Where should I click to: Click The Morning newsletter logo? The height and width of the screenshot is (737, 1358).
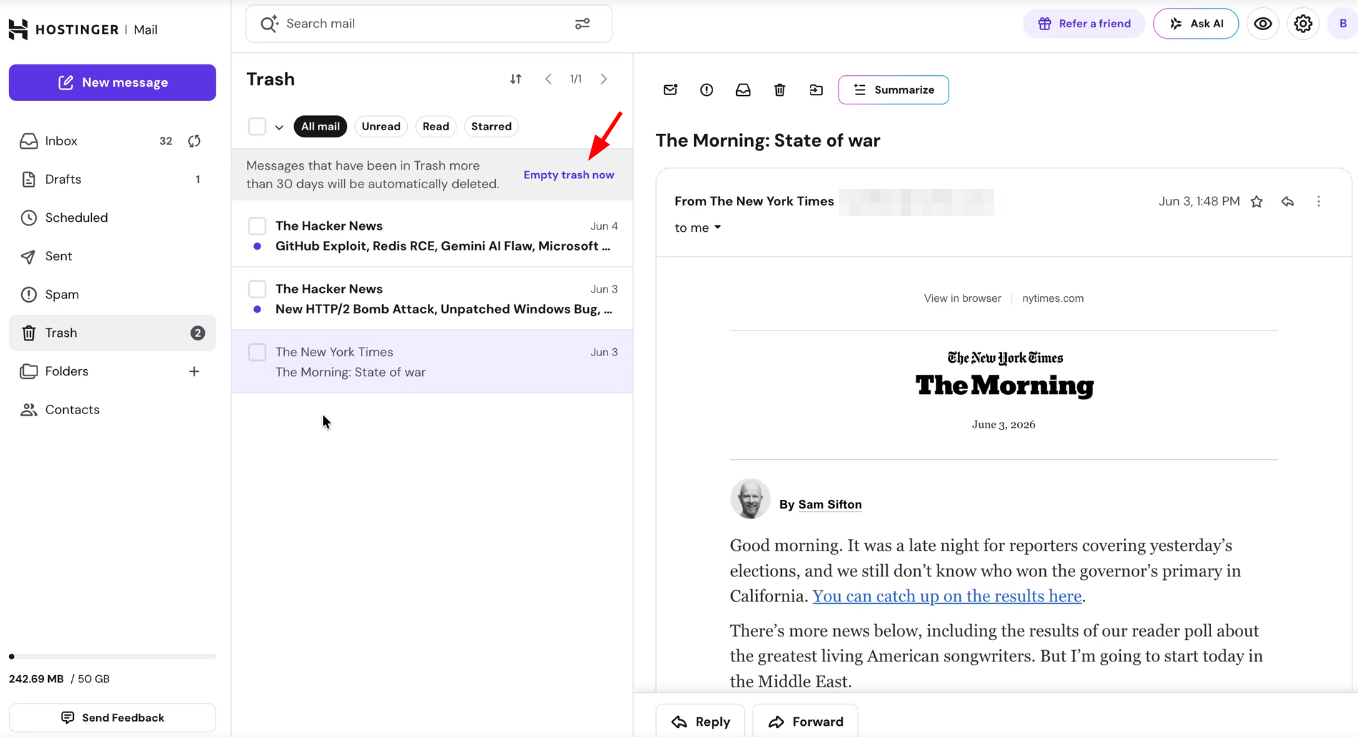pyautogui.click(x=1004, y=376)
